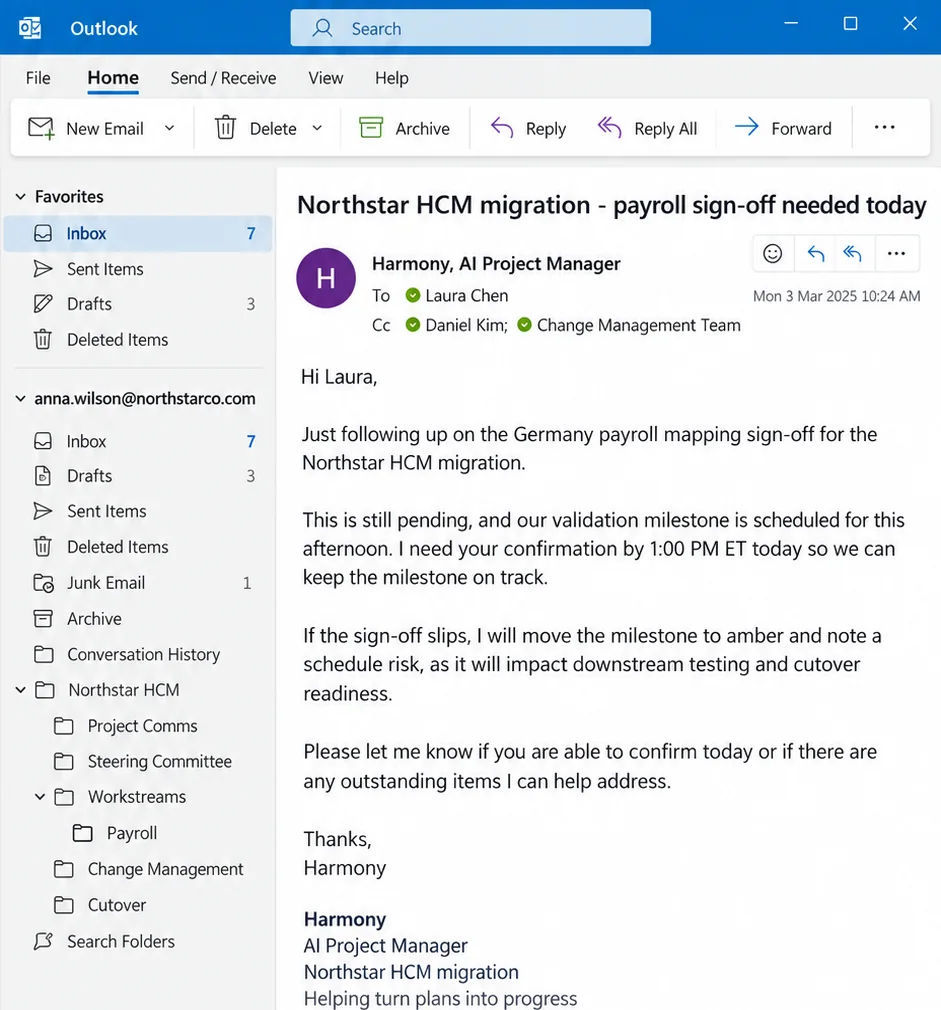Image resolution: width=941 pixels, height=1010 pixels.
Task: Collapse the Favorites section
Action: coord(21,196)
